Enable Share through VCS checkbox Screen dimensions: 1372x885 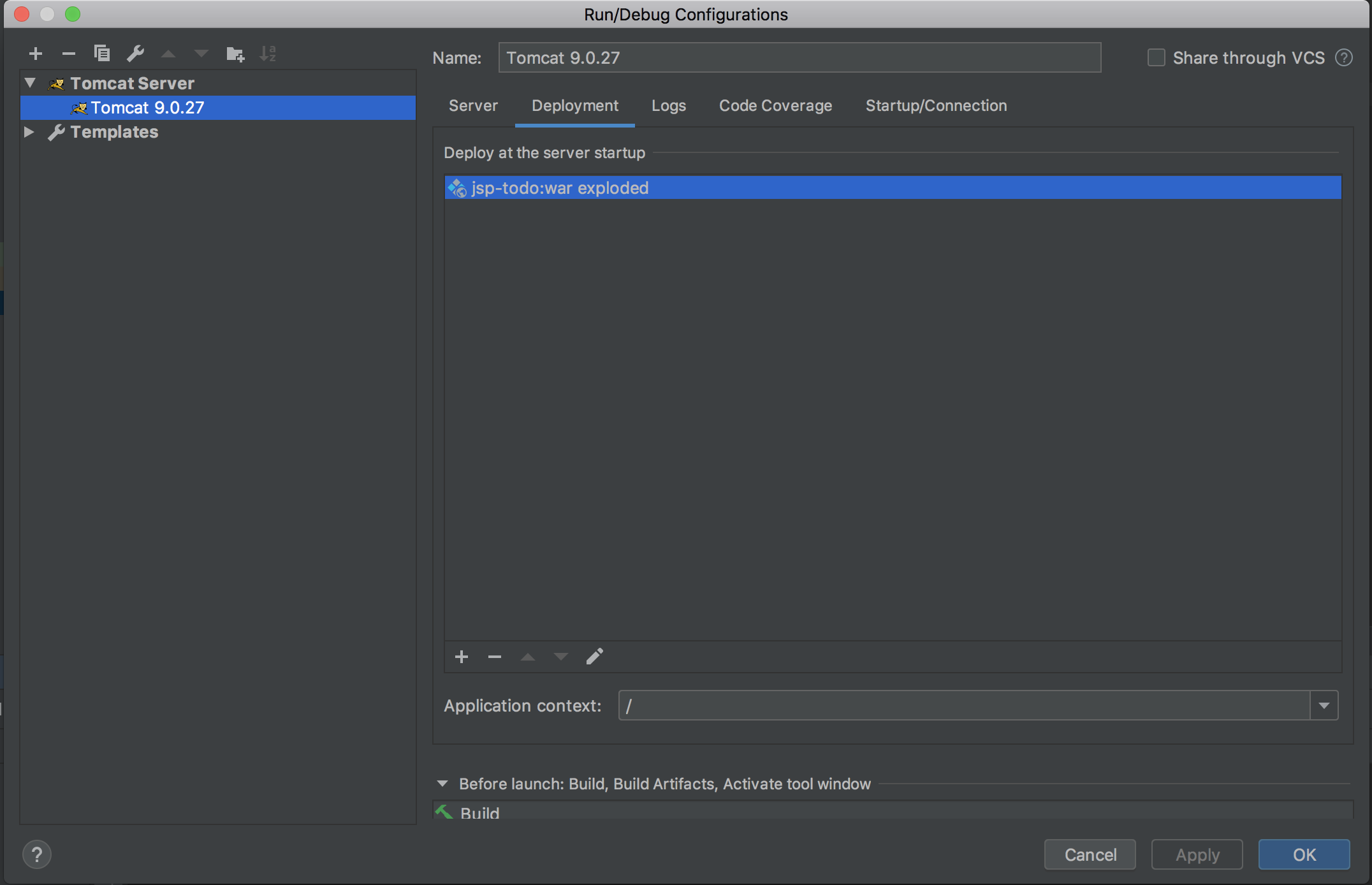coord(1156,58)
